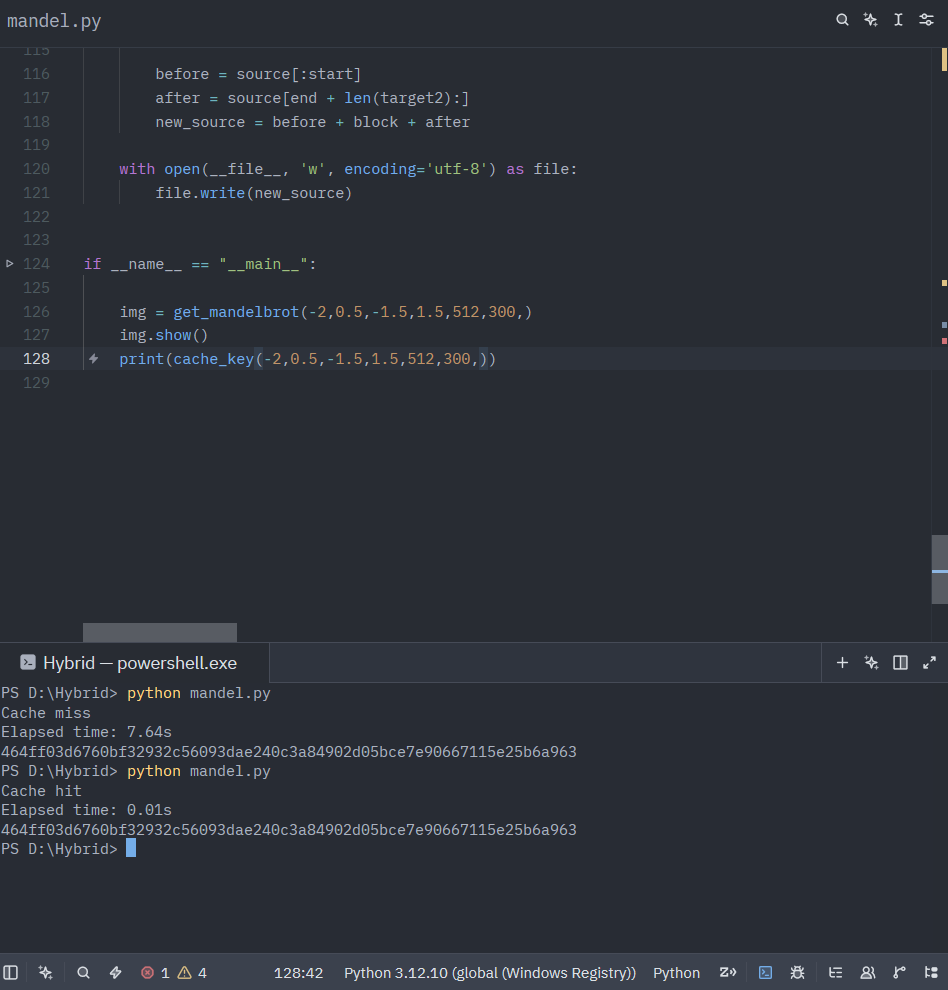Click sparkle assist icon in terminal panel
948x990 pixels.
pos(872,663)
